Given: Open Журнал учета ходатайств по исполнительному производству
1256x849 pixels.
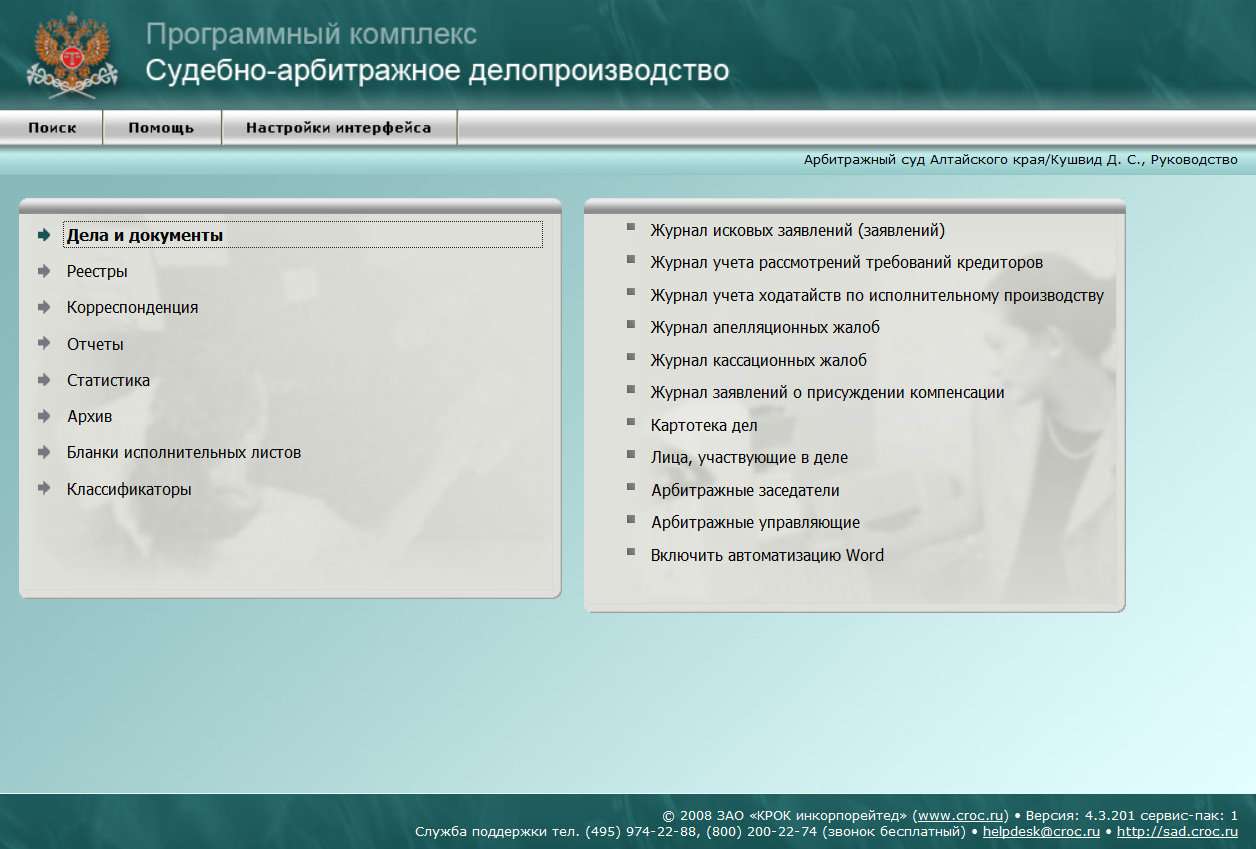Looking at the screenshot, I should (x=877, y=296).
